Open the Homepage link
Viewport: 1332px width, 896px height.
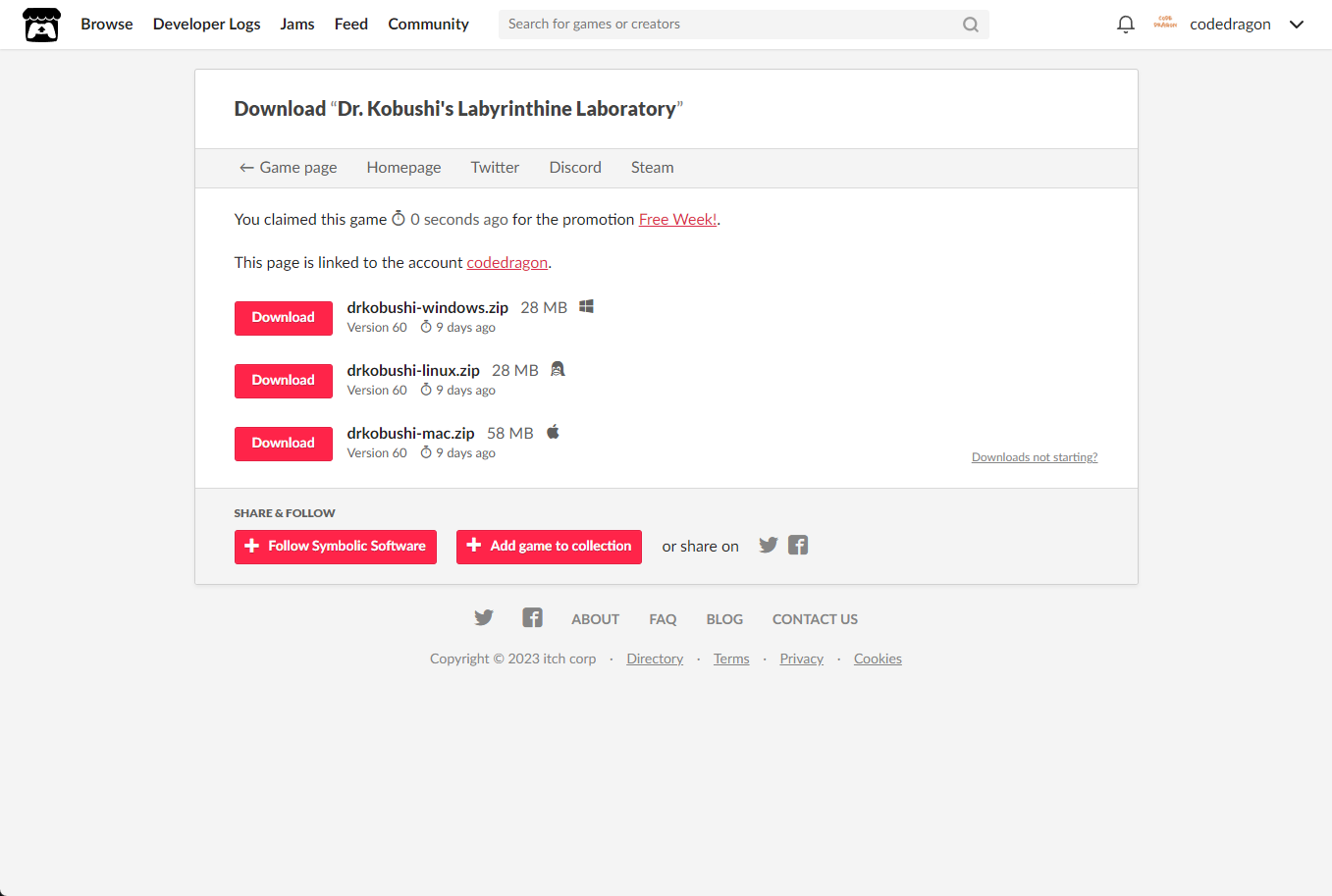tap(403, 168)
